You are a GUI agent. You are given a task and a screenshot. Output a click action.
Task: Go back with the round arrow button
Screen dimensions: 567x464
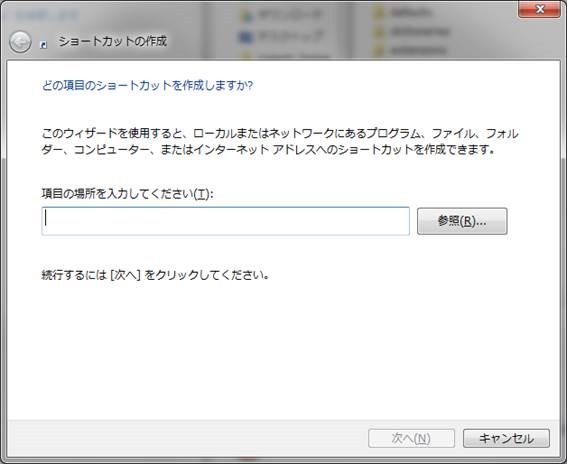tap(20, 42)
